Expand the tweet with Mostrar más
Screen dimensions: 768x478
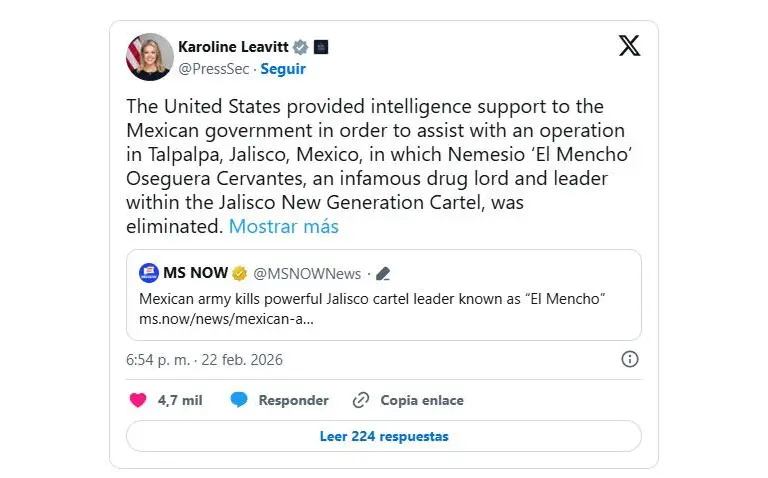(283, 226)
